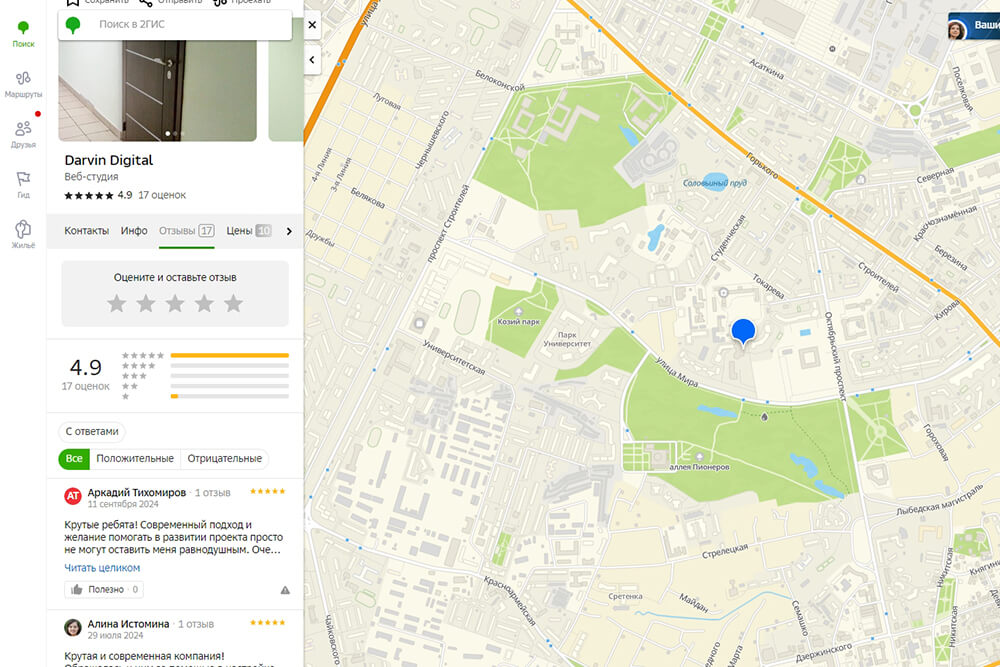Click the Darvin Digital title
This screenshot has width=1000, height=667.
tap(108, 160)
